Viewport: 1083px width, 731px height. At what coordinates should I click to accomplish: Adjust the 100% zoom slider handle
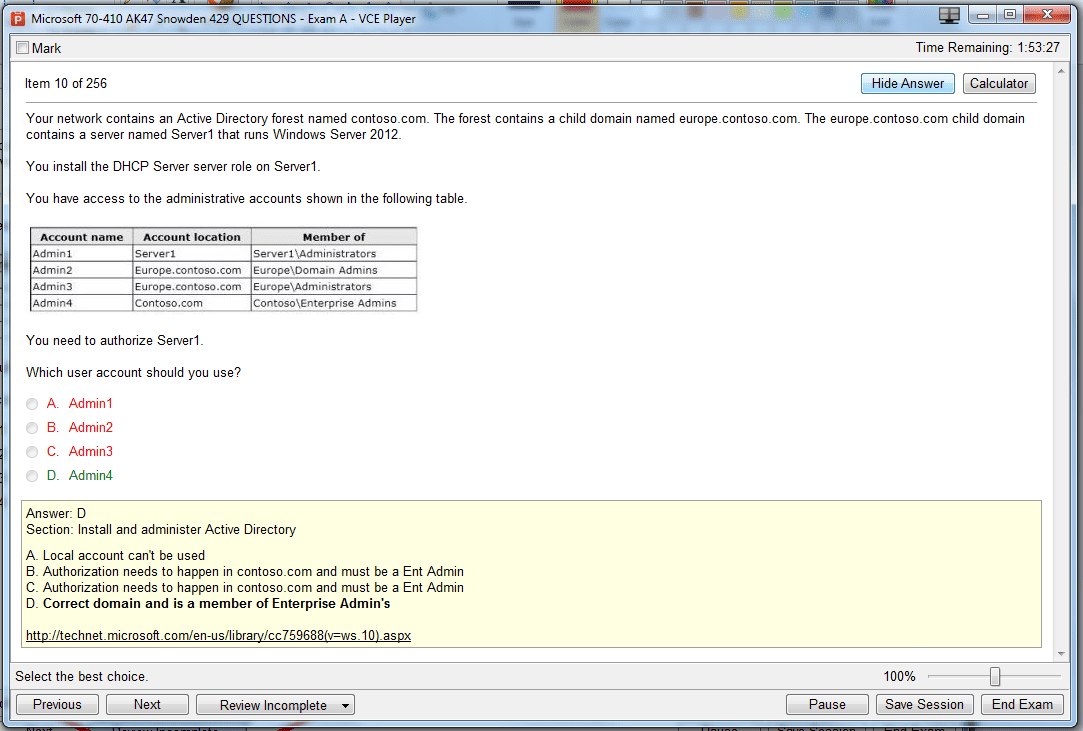click(995, 676)
